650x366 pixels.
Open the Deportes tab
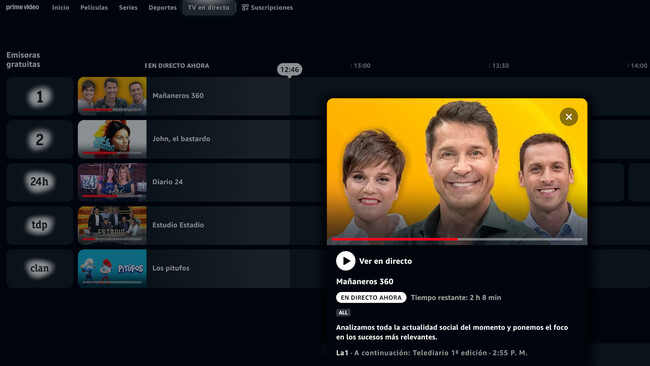(x=162, y=7)
